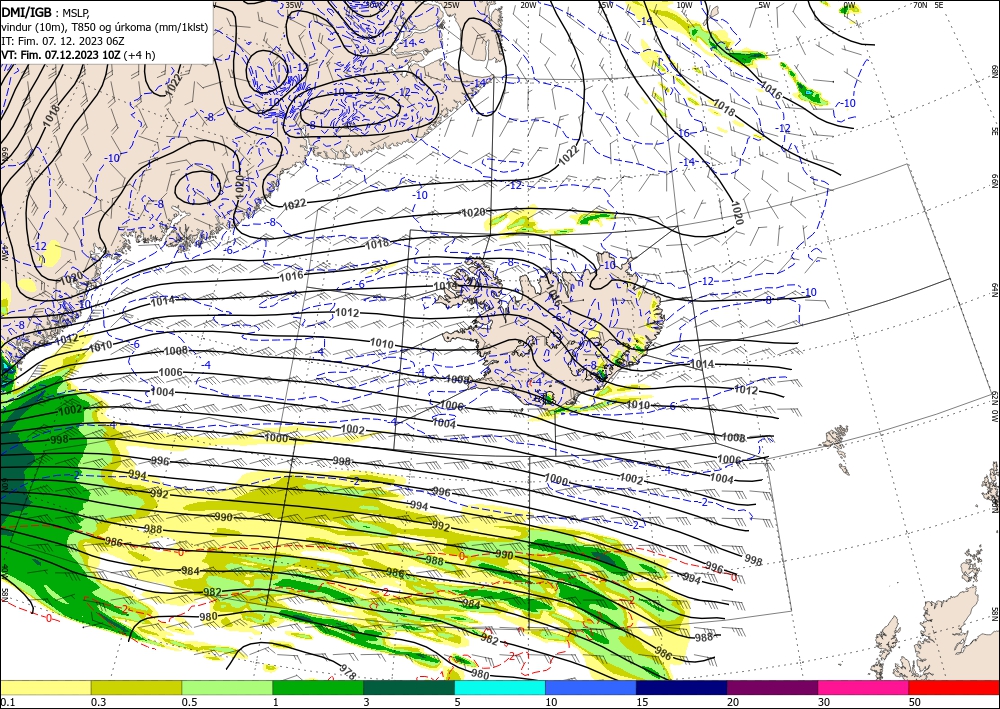This screenshot has height=709, width=1000.
Task: Click the '25W' longitude label
Action: (451, 4)
